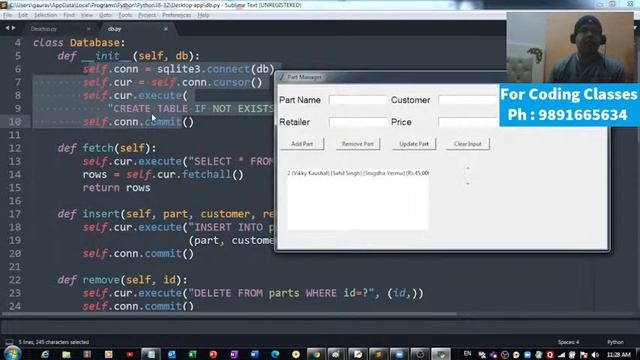Open Word from the taskbar

click(255, 354)
